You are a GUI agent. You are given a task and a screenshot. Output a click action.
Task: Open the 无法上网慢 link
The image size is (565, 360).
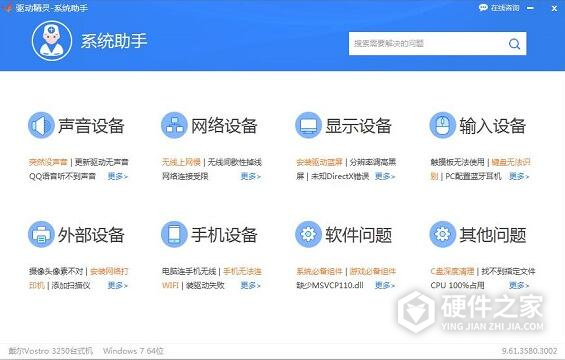[181, 163]
